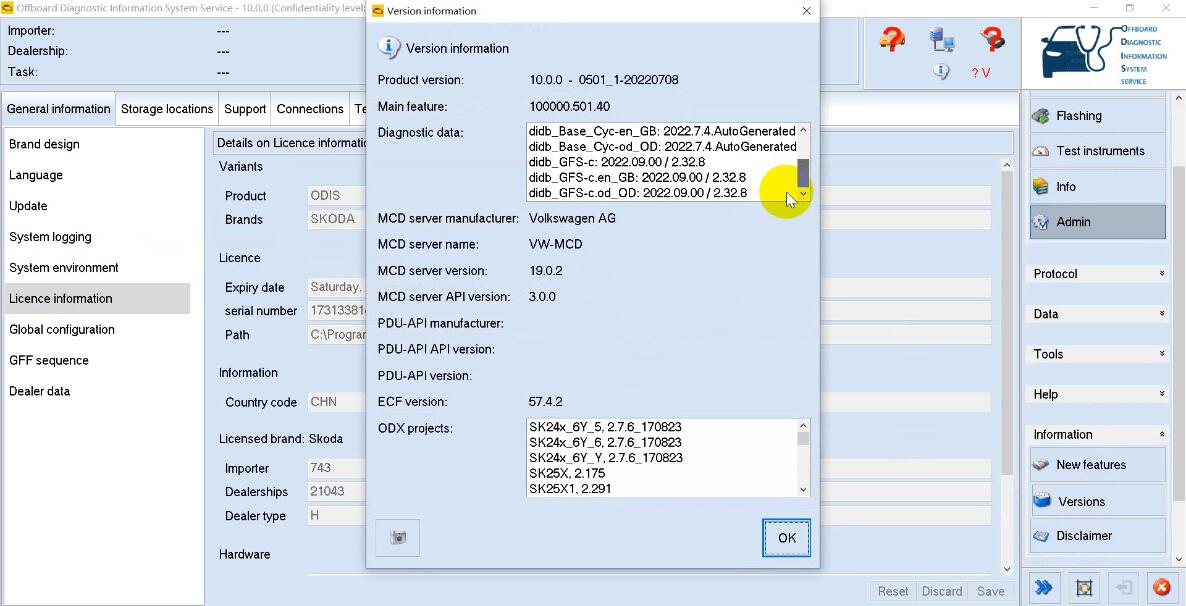This screenshot has height=606, width=1186.
Task: Select the 'didb_GFS-c: 2022.09.00 / 2.32.8' row
Action: pos(616,162)
